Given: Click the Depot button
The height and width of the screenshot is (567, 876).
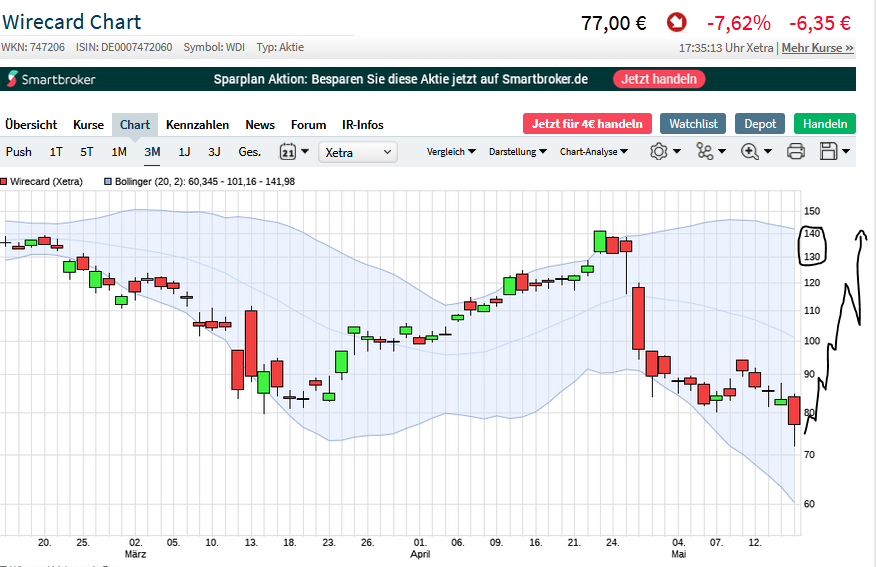Looking at the screenshot, I should 760,123.
